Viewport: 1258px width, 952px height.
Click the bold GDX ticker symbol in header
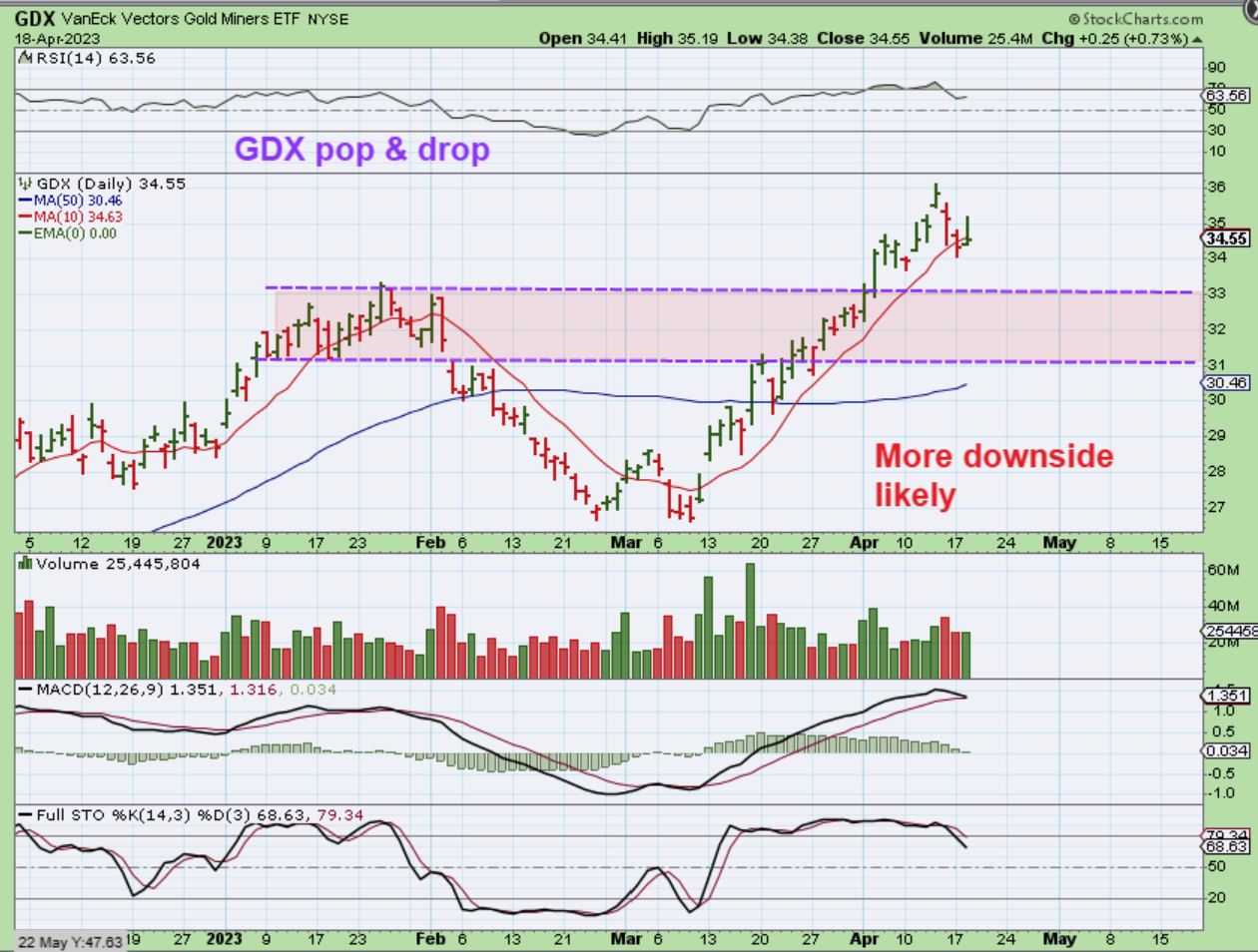[34, 19]
